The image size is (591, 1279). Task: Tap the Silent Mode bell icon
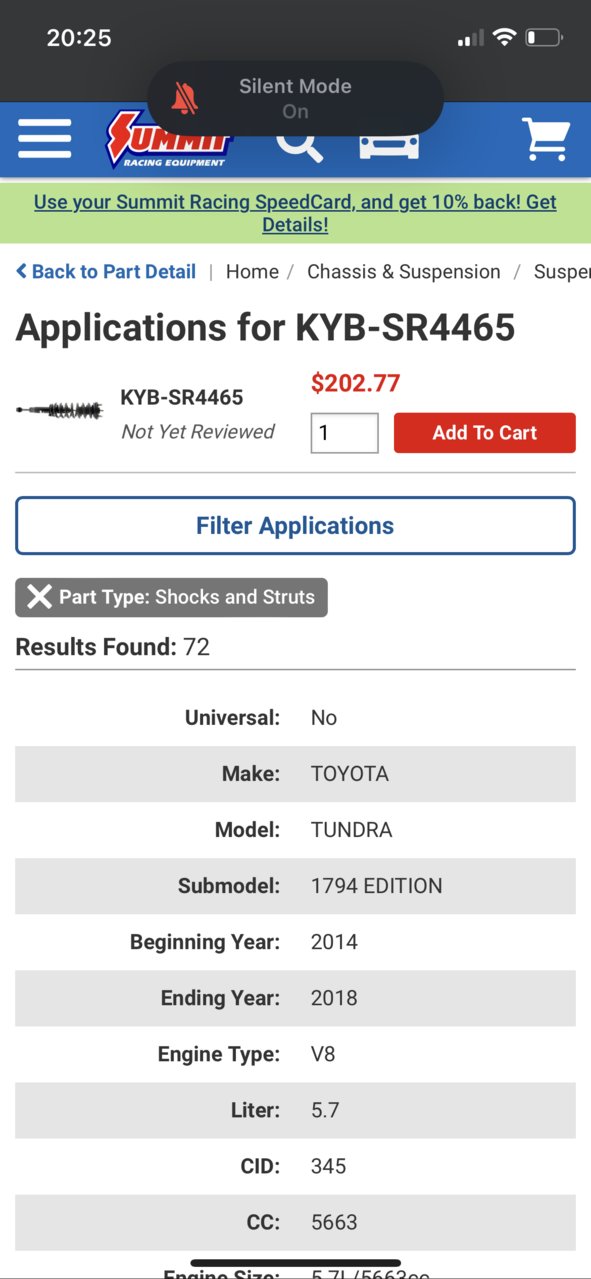click(184, 99)
